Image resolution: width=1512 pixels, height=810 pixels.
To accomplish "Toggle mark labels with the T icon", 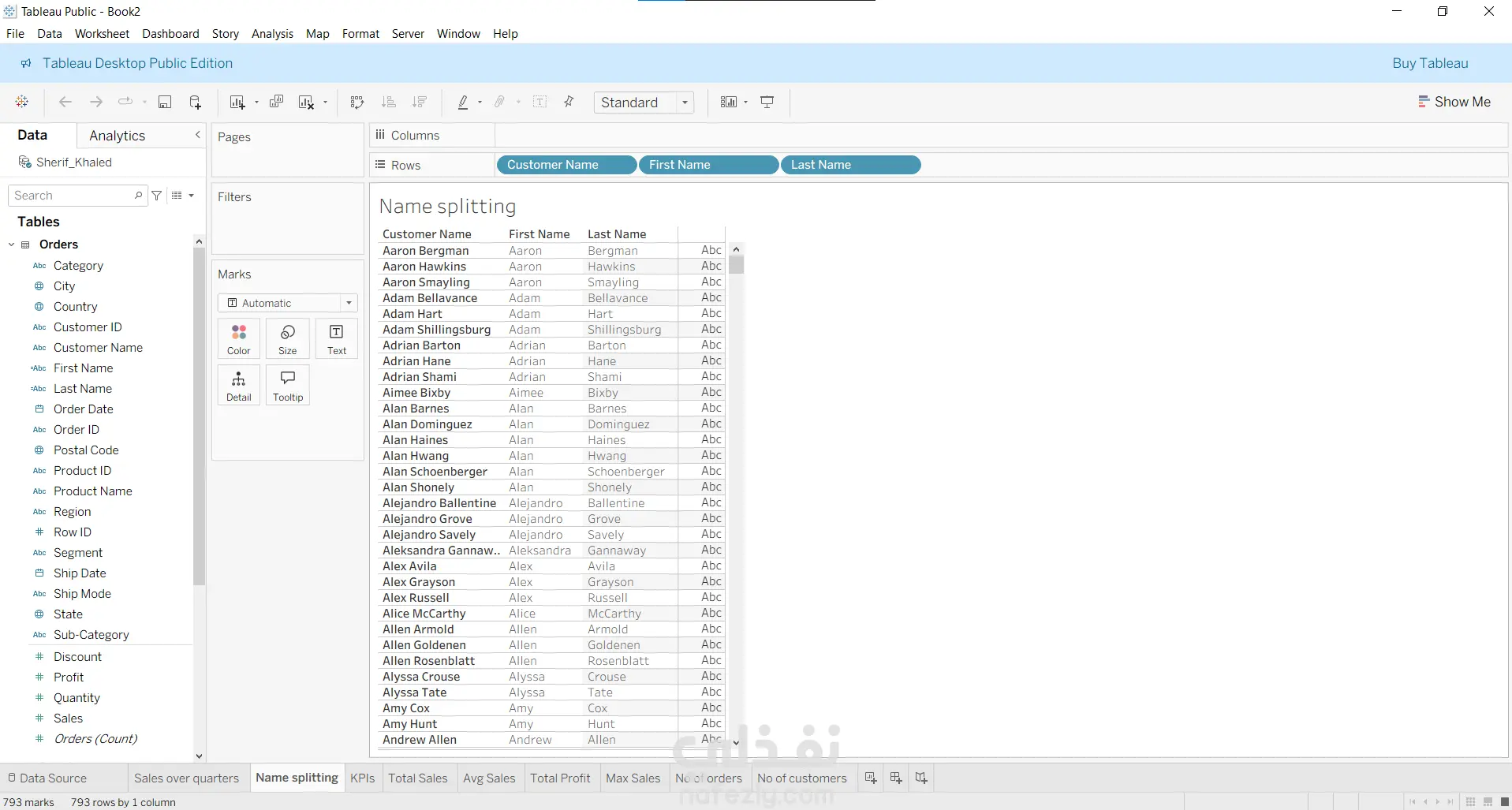I will pos(540,102).
